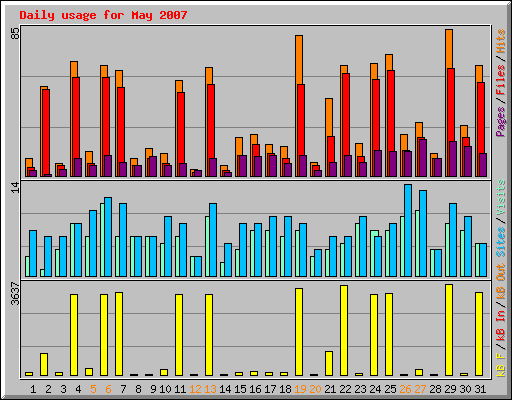
Task: Click day label "31" on the x-axis
Action: 480,389
